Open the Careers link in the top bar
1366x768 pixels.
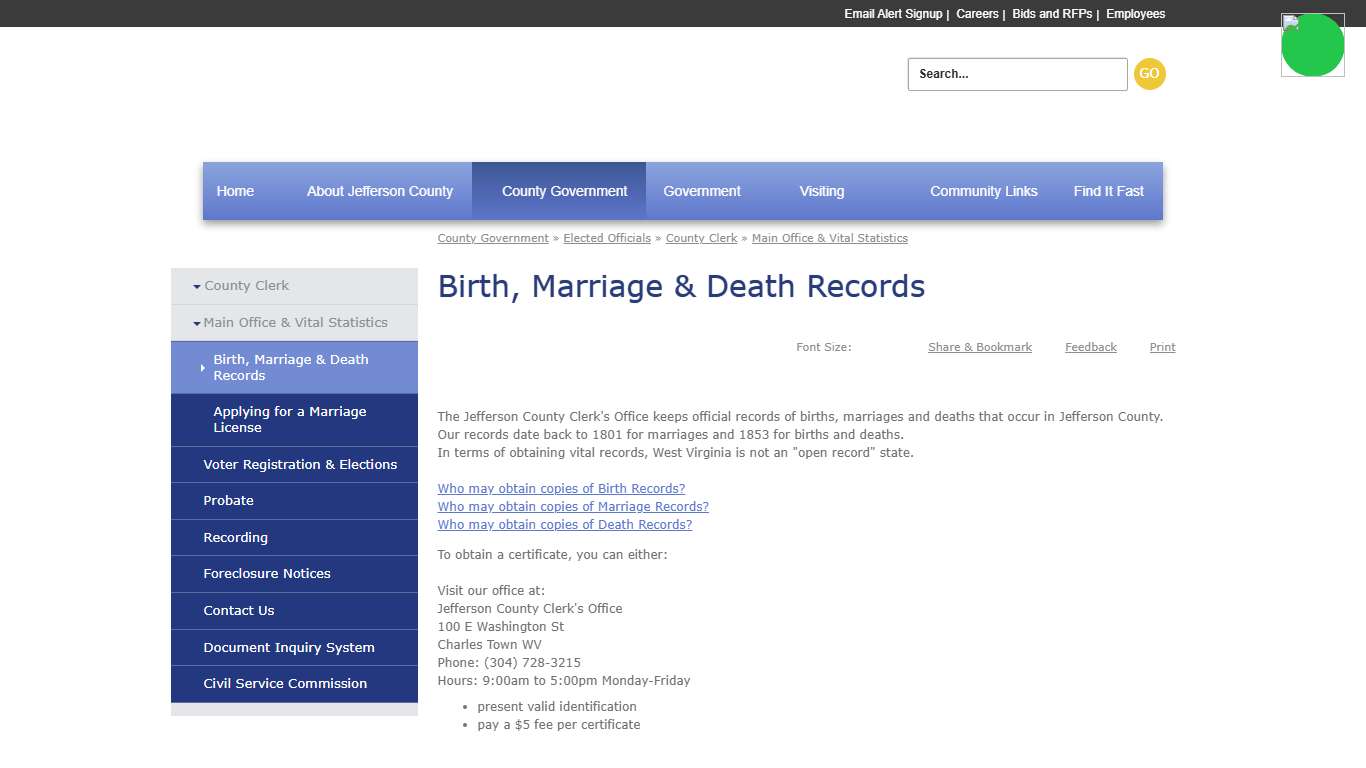tap(977, 14)
